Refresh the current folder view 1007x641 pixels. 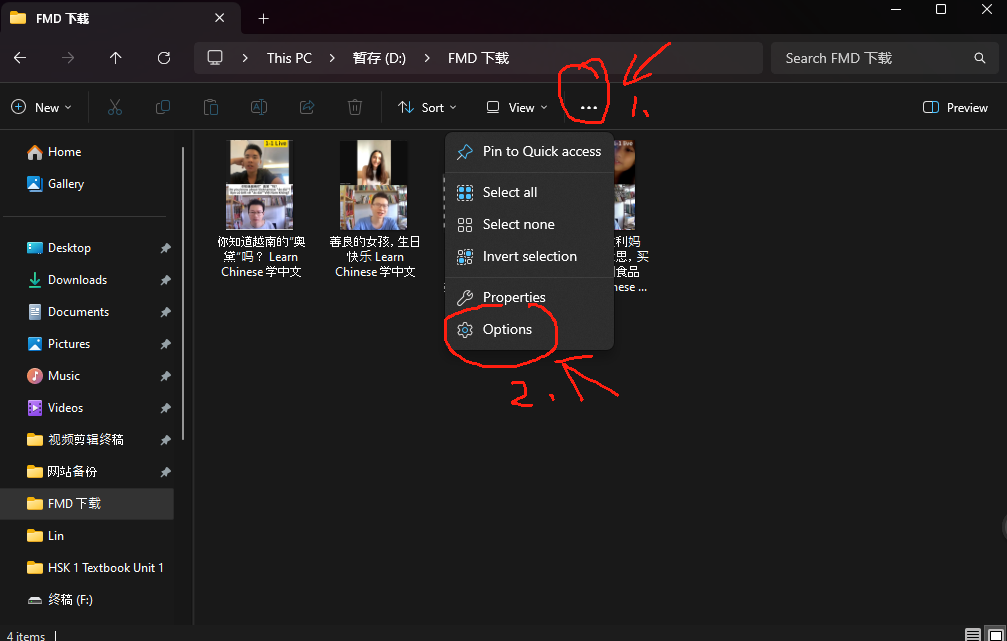(164, 58)
